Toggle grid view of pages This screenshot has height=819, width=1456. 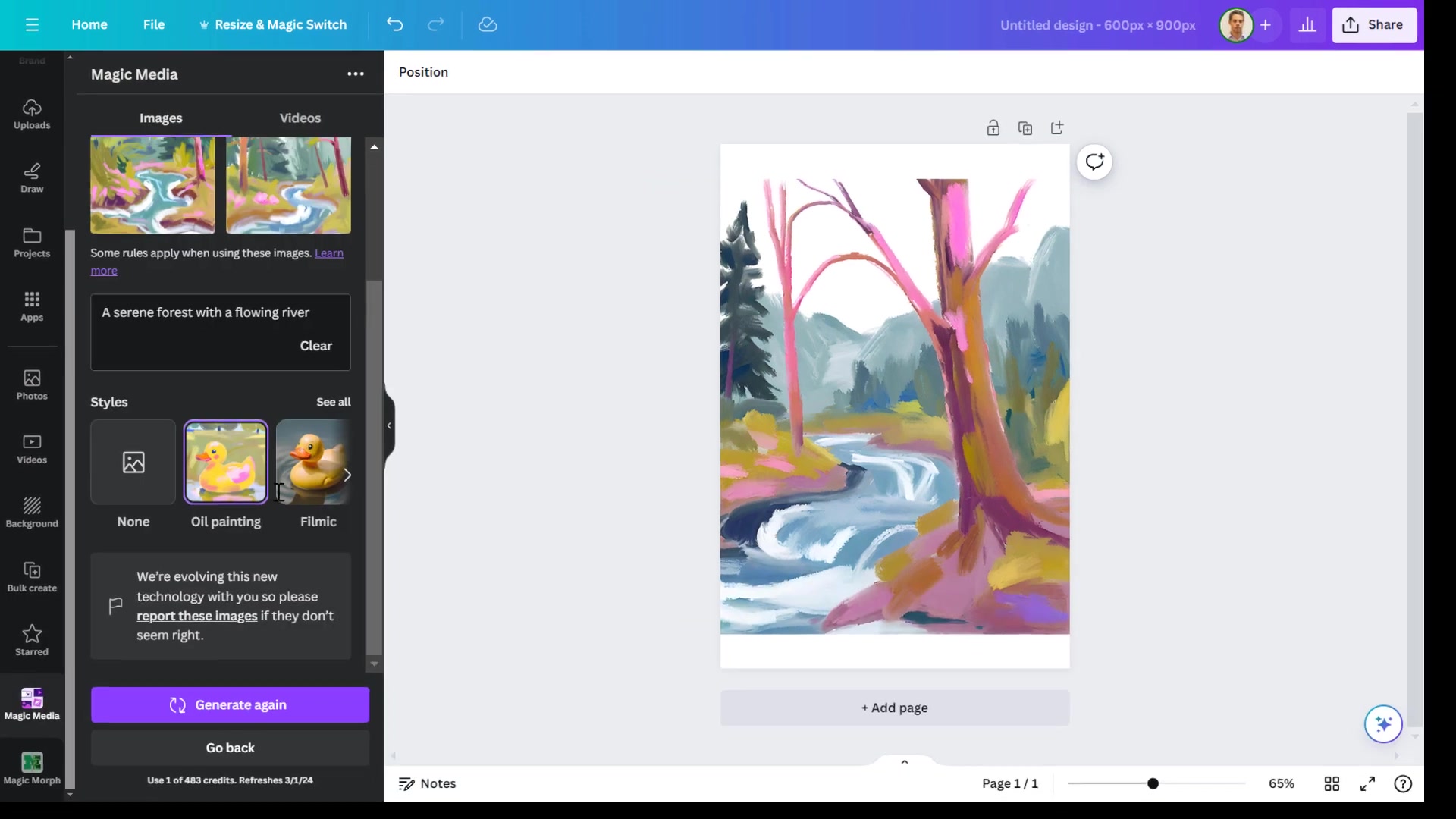(x=1332, y=783)
